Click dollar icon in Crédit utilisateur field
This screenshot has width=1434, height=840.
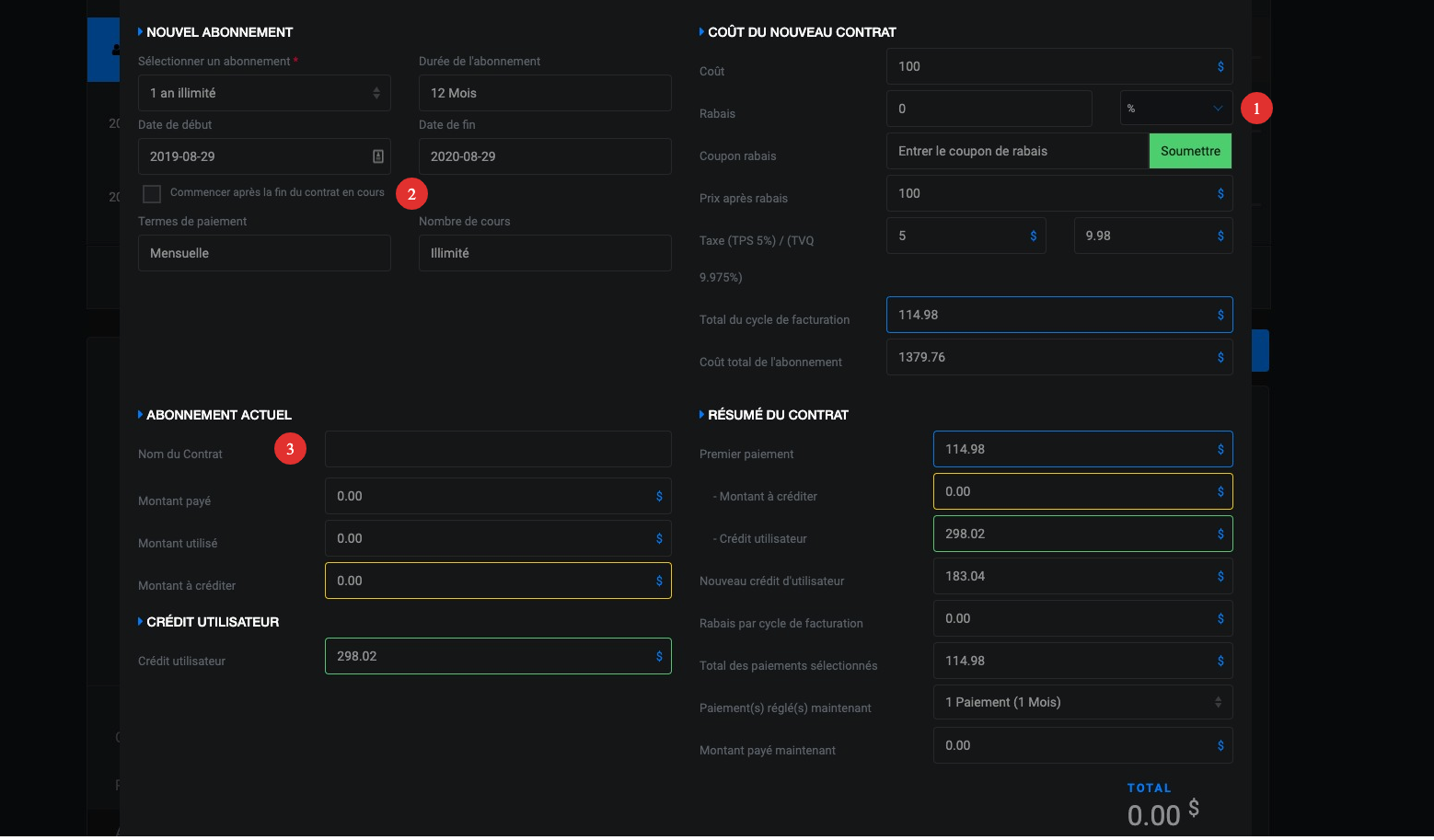pyautogui.click(x=659, y=657)
